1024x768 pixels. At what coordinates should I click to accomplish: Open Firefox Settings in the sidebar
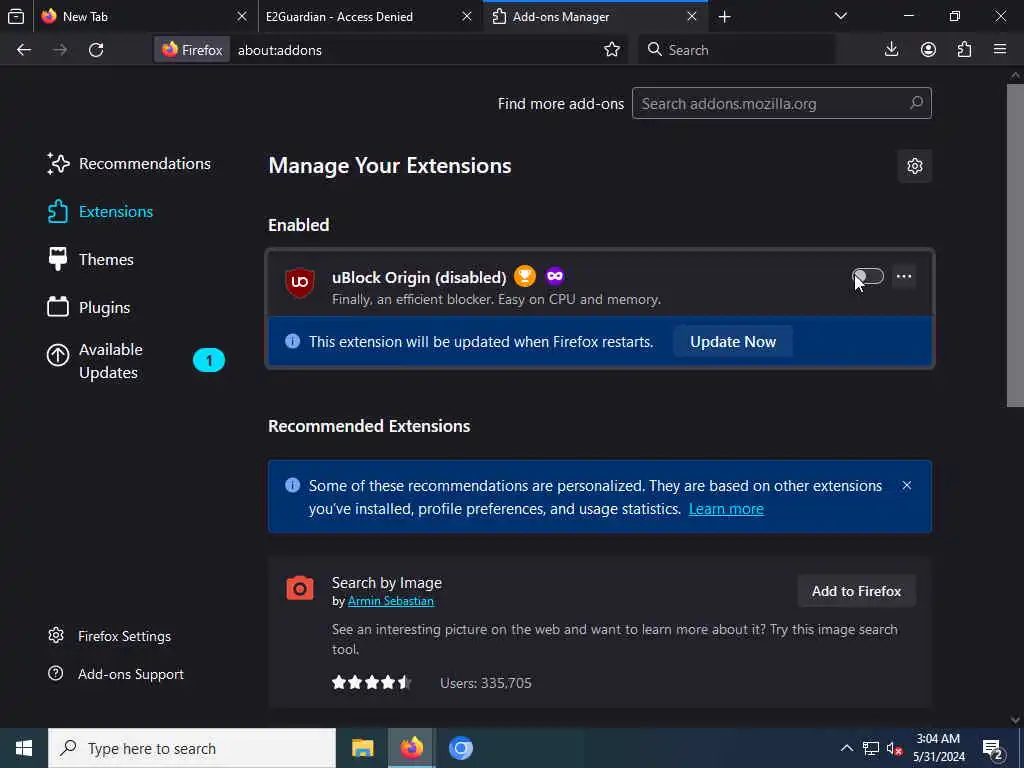(x=110, y=636)
